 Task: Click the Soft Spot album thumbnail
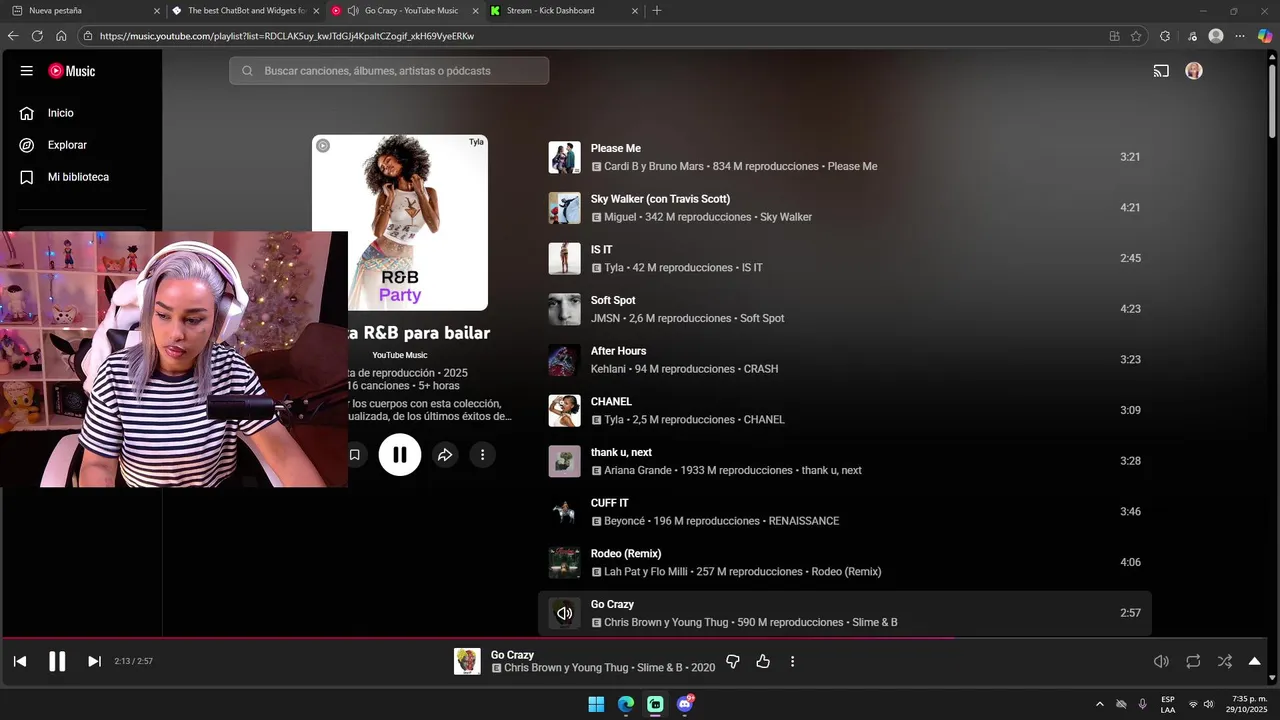coord(564,309)
